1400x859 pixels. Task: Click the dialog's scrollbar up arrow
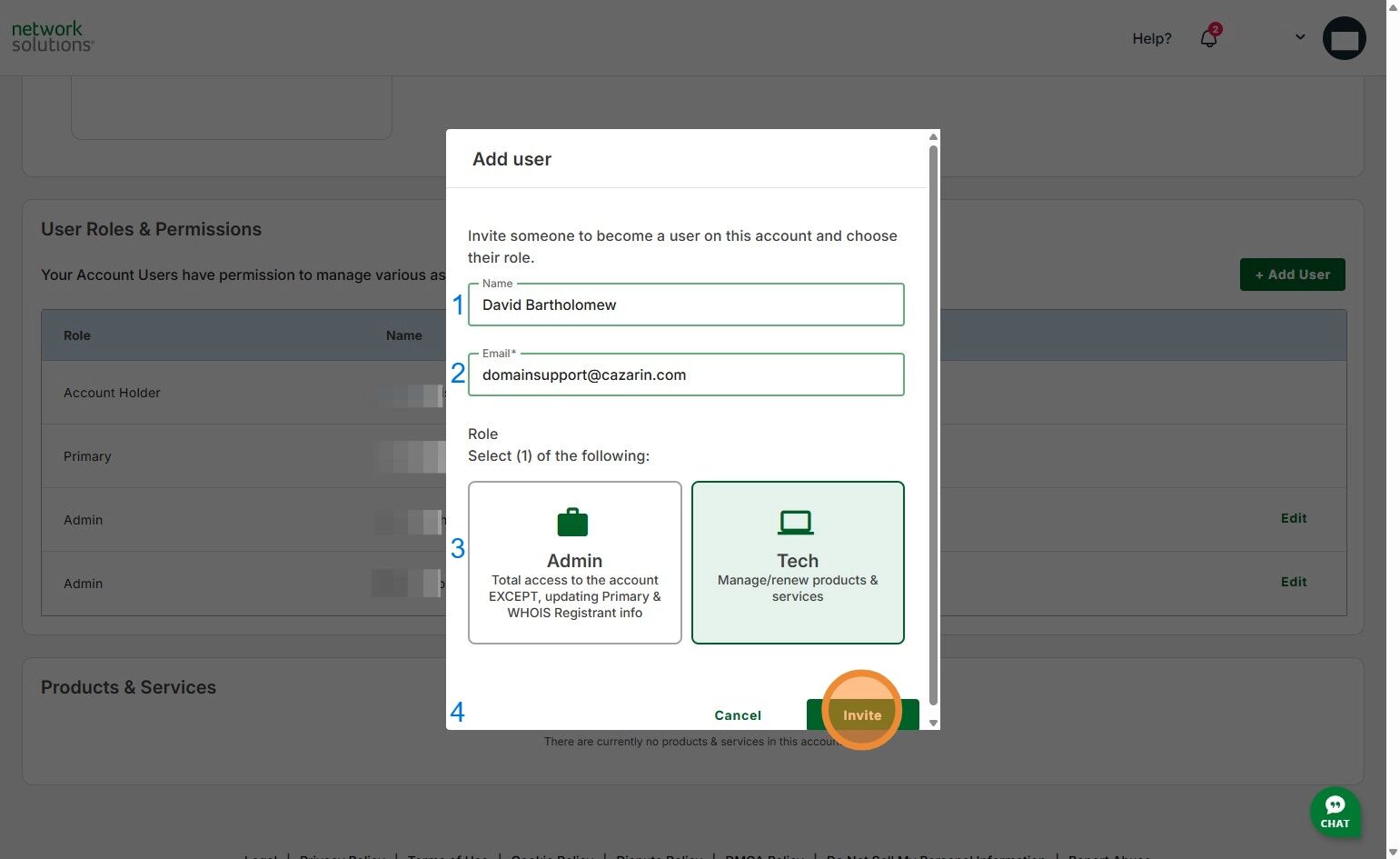(933, 137)
